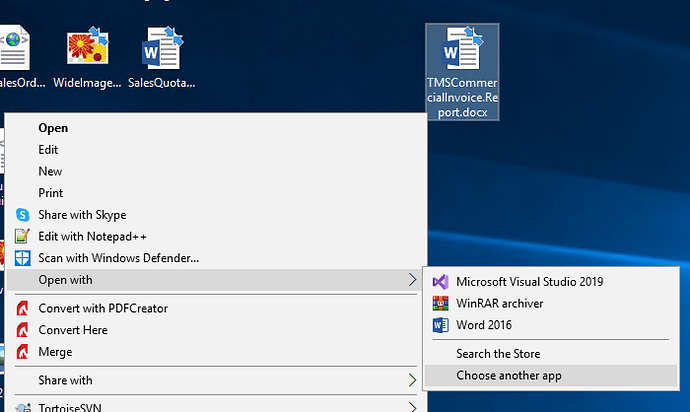This screenshot has height=412, width=690.
Task: Click the Skype icon in context menu
Action: point(23,215)
